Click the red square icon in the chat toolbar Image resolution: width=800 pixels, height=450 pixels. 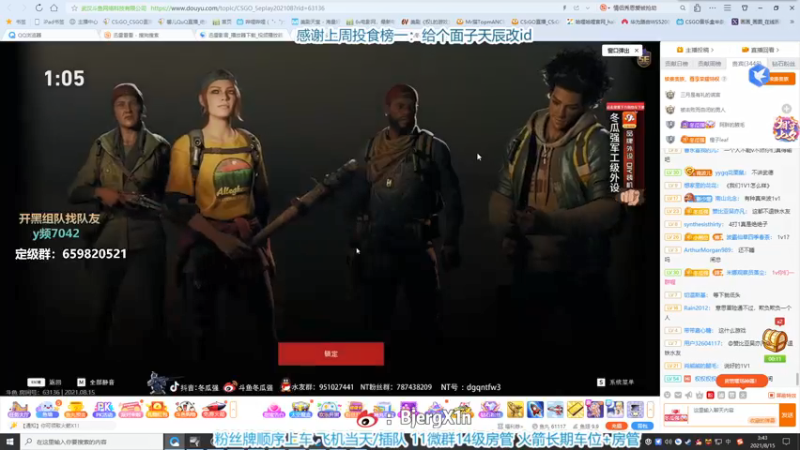(x=710, y=395)
